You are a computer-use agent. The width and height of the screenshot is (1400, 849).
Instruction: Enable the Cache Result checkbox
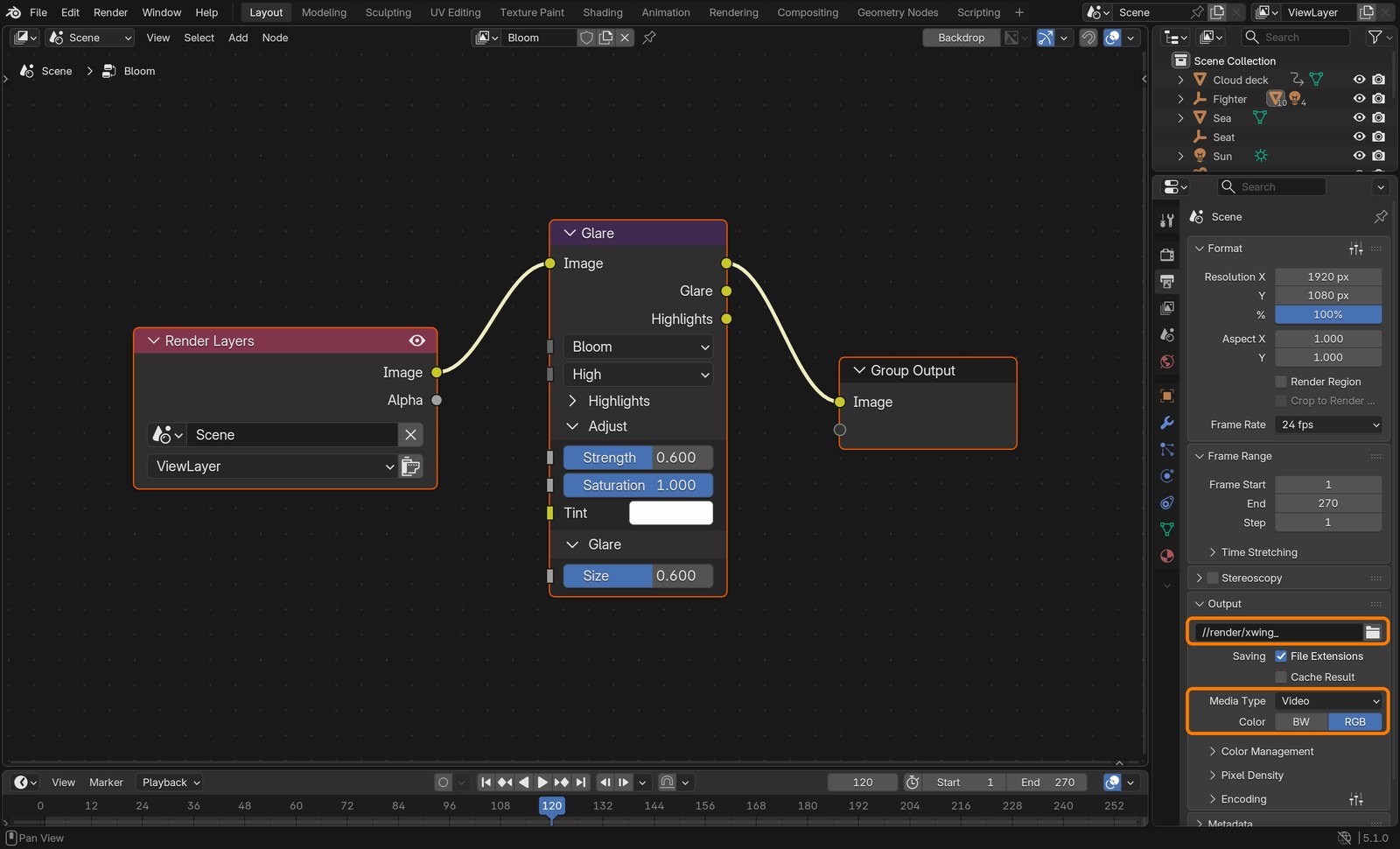tap(1281, 677)
